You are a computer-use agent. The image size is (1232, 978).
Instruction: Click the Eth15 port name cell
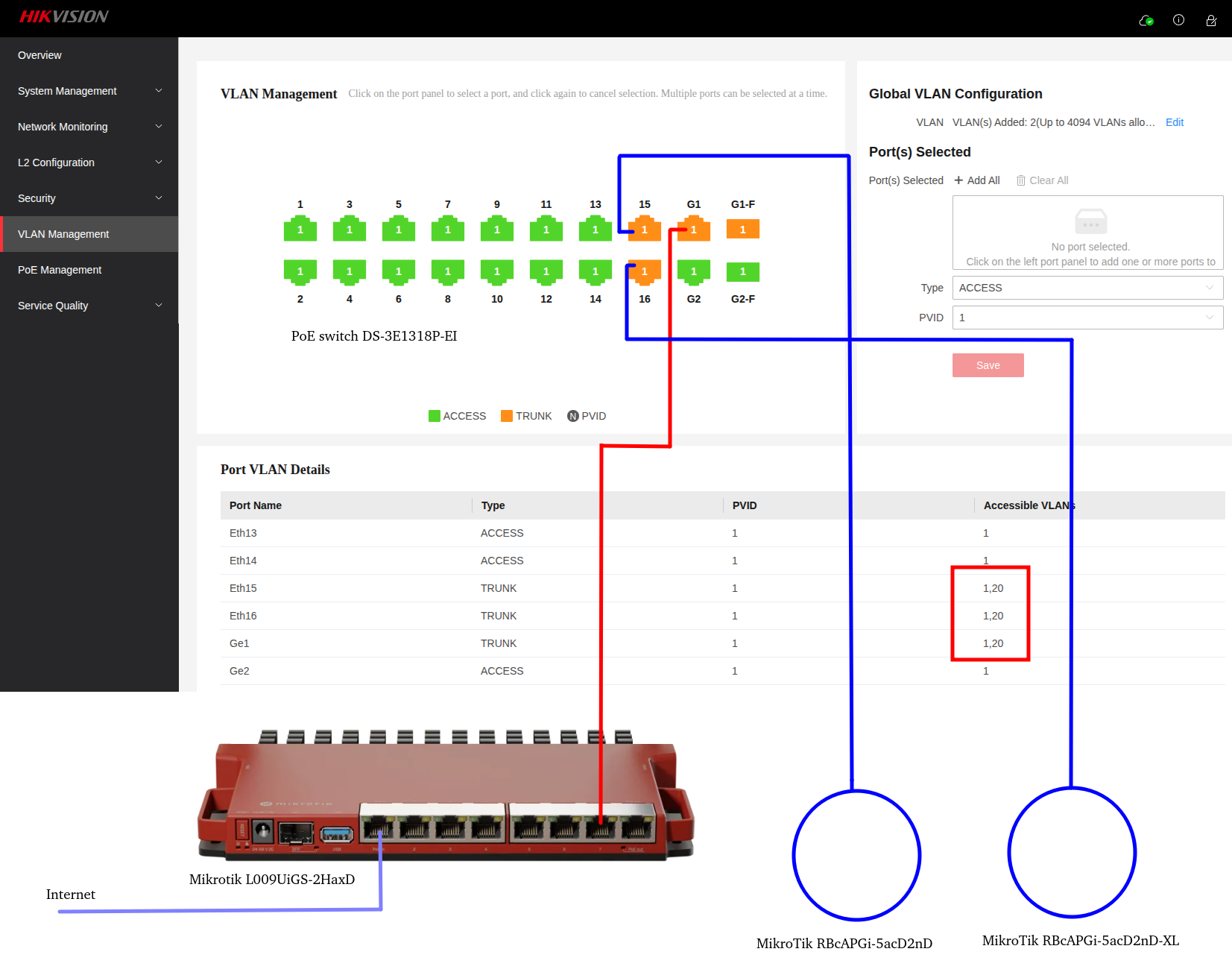[x=243, y=588]
